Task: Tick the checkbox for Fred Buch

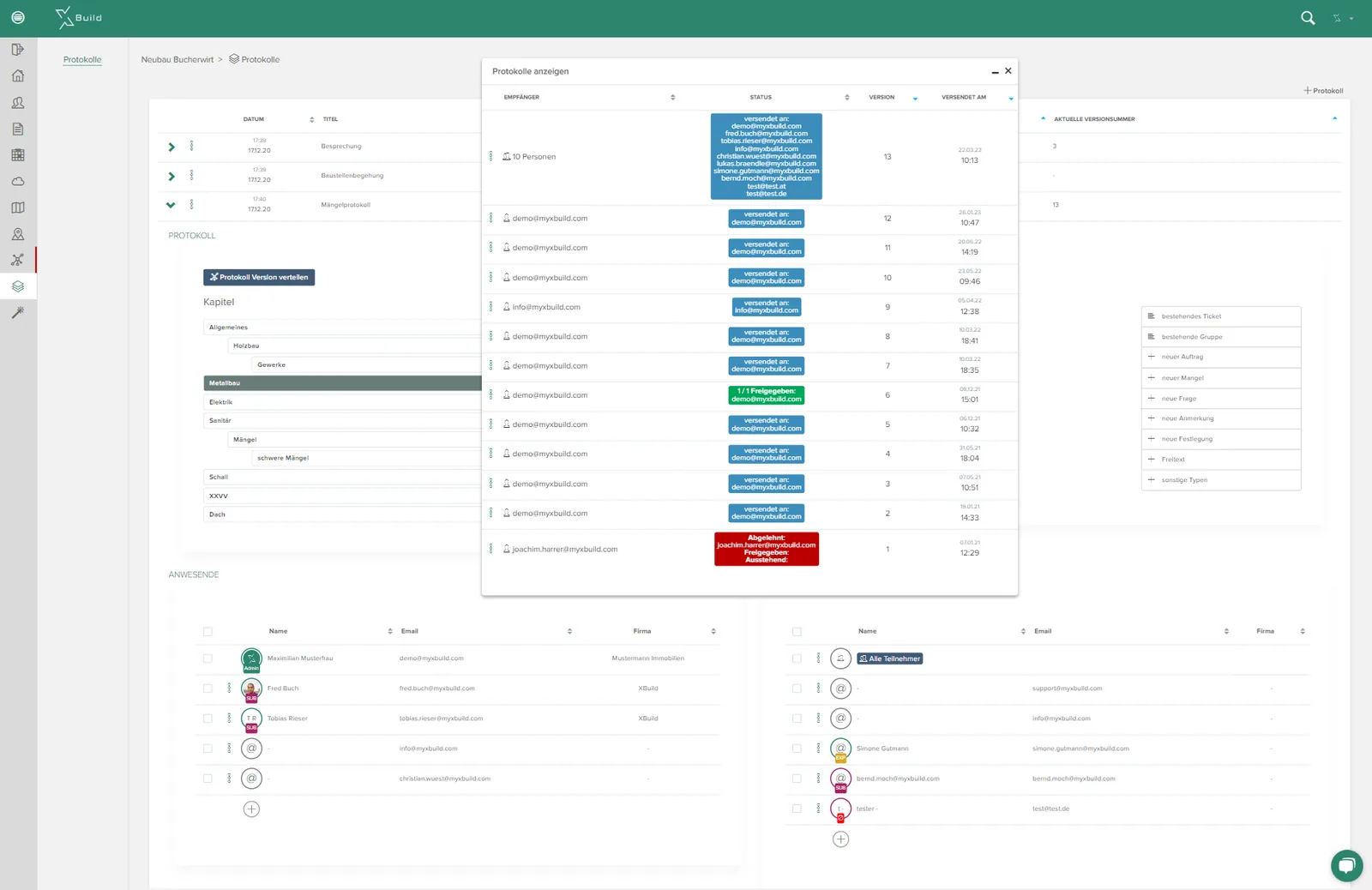Action: [x=208, y=689]
